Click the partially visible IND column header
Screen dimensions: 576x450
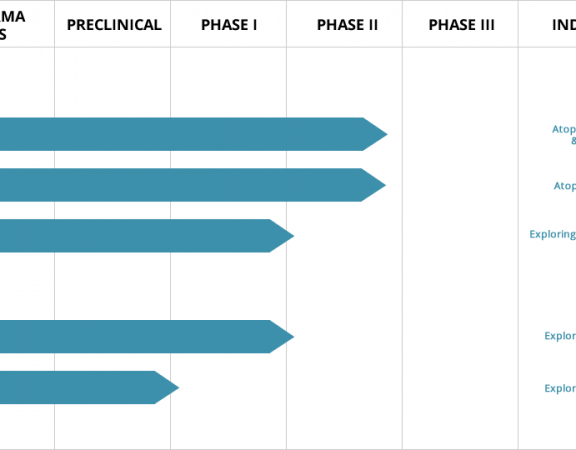[564, 25]
